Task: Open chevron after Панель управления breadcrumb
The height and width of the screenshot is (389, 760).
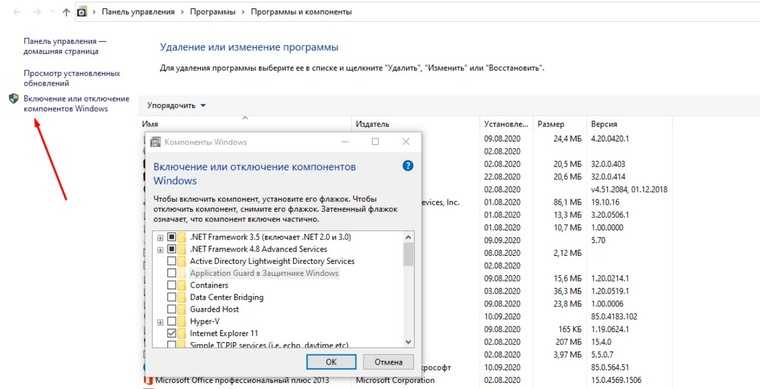Action: point(182,12)
